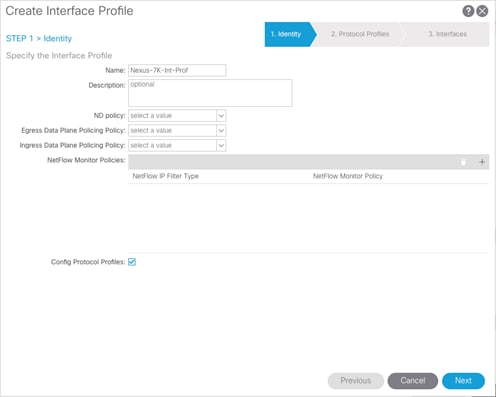
Task: Go to step 2 Protocol Profiles
Action: tap(360, 34)
